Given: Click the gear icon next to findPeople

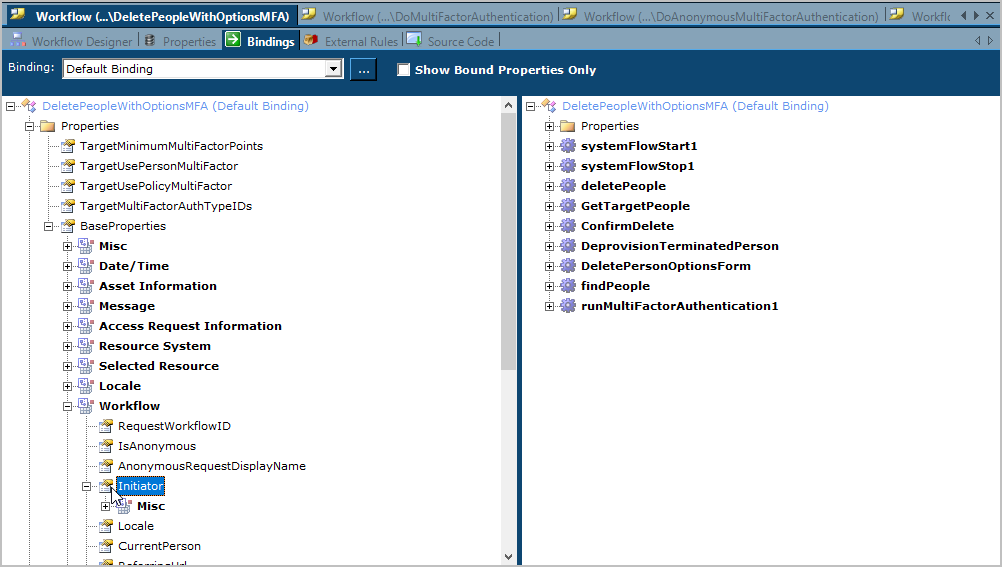Looking at the screenshot, I should point(568,286).
